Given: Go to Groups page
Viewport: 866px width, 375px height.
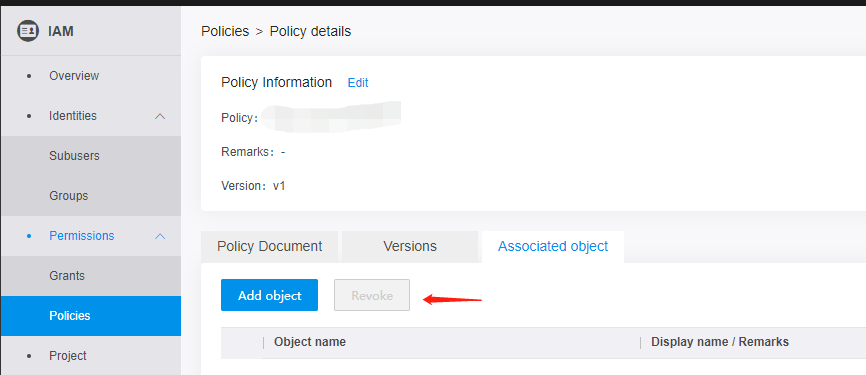Looking at the screenshot, I should click(68, 196).
